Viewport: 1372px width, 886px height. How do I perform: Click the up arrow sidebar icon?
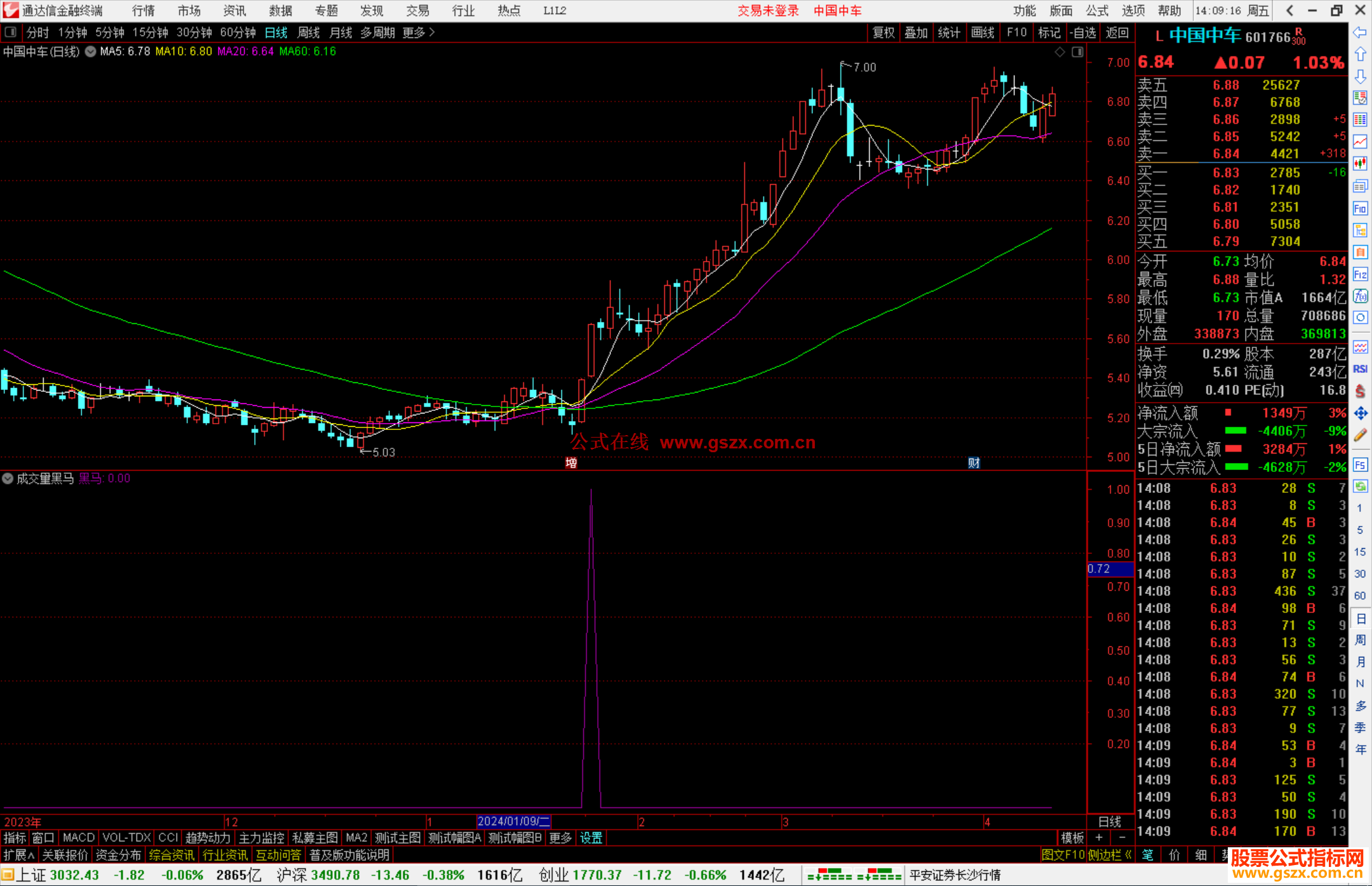pos(1360,55)
